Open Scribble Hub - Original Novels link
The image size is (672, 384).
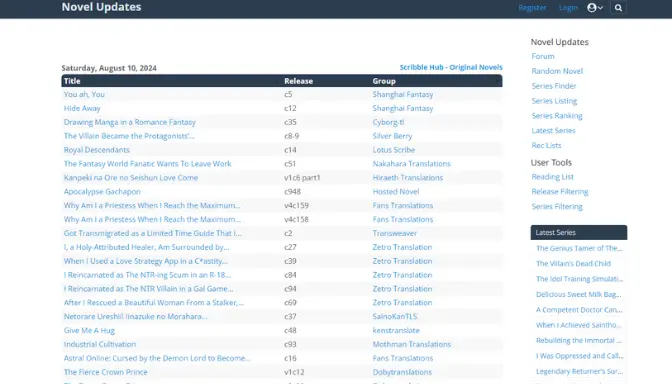451,67
